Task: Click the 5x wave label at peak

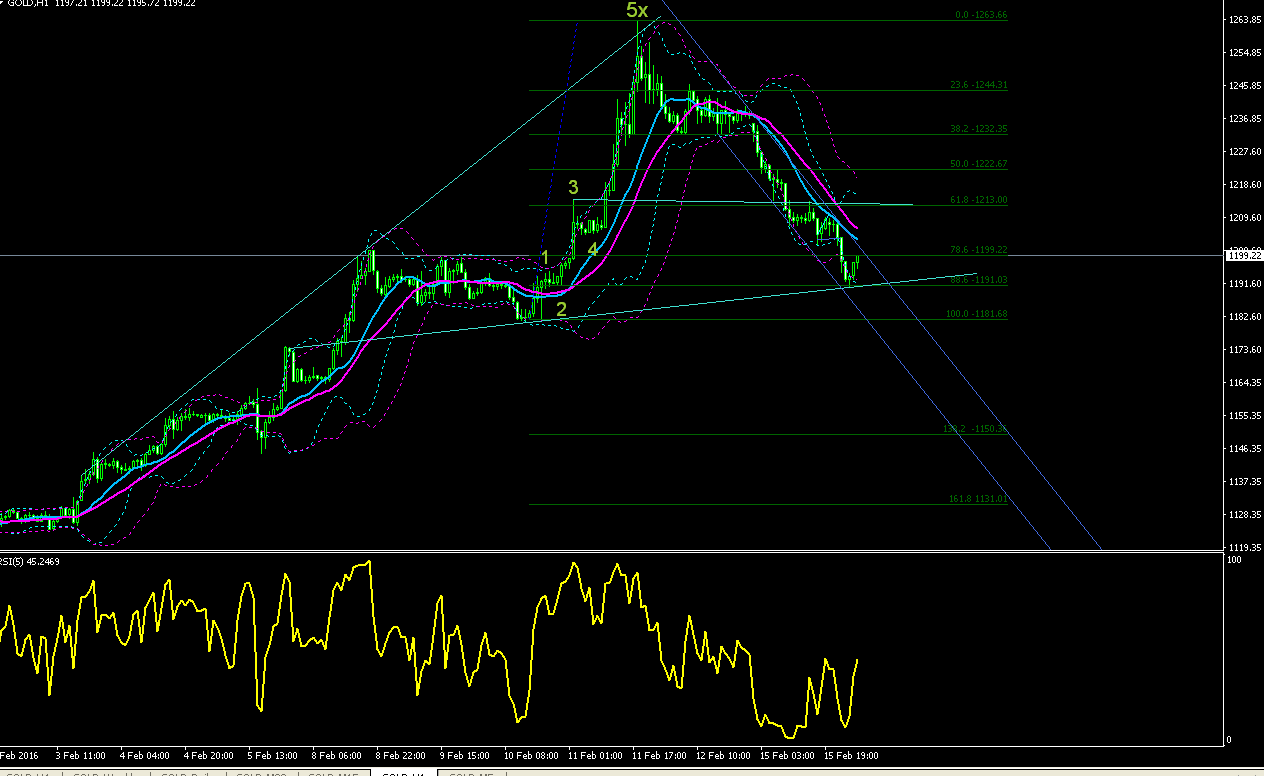Action: [637, 10]
